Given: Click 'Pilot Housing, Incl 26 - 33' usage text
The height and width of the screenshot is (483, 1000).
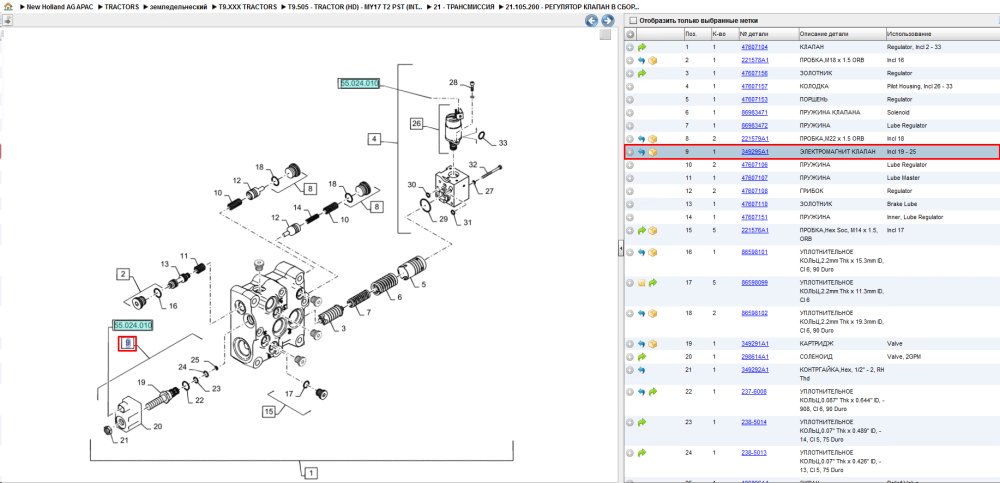Looking at the screenshot, I should (920, 86).
